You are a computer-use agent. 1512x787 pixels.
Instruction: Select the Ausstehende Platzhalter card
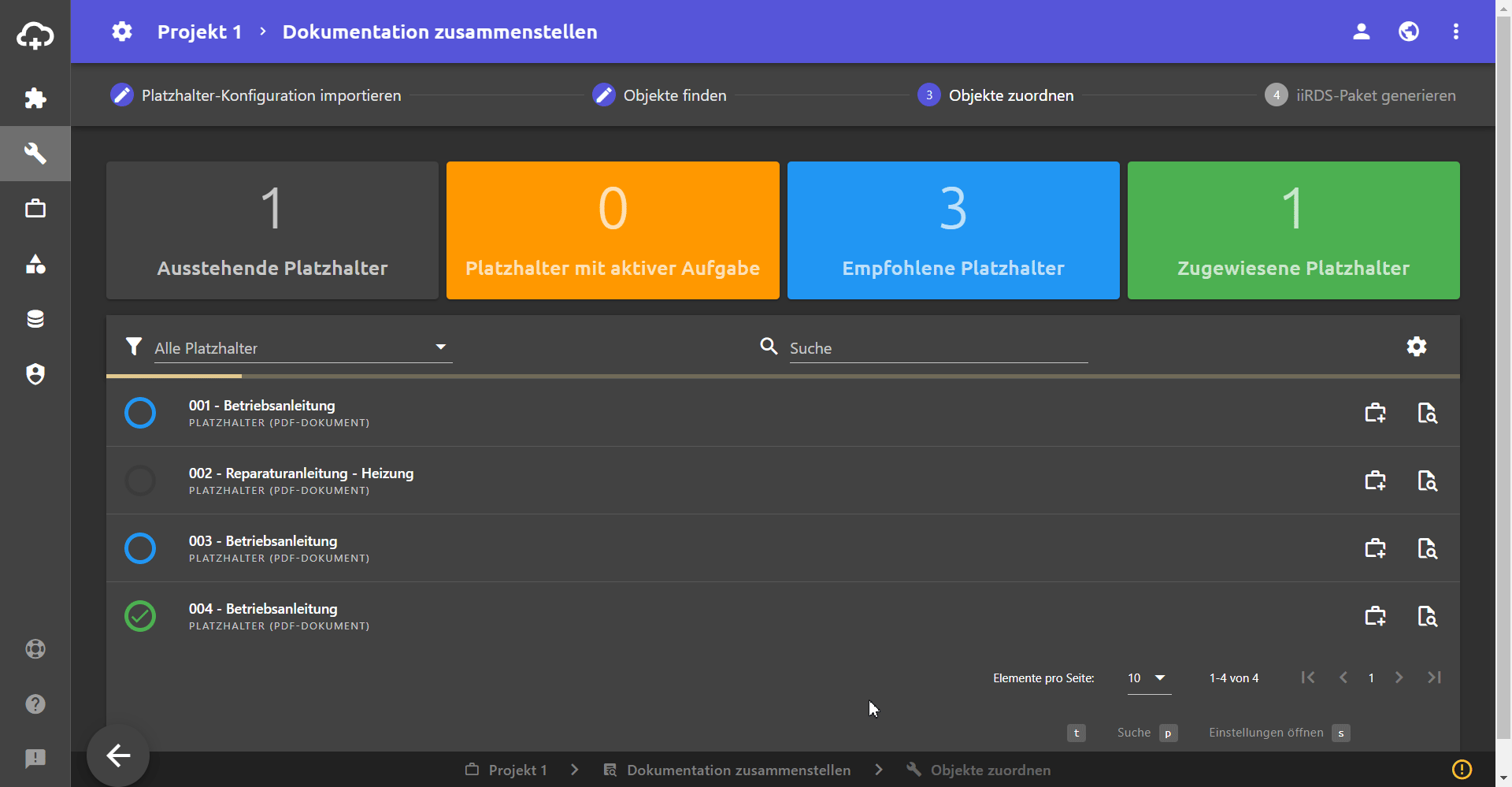point(272,230)
